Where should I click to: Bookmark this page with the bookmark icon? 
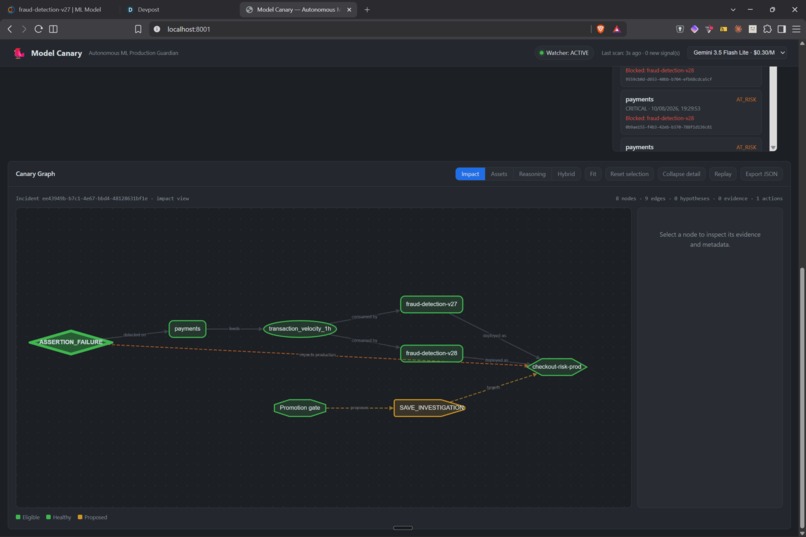click(x=138, y=29)
